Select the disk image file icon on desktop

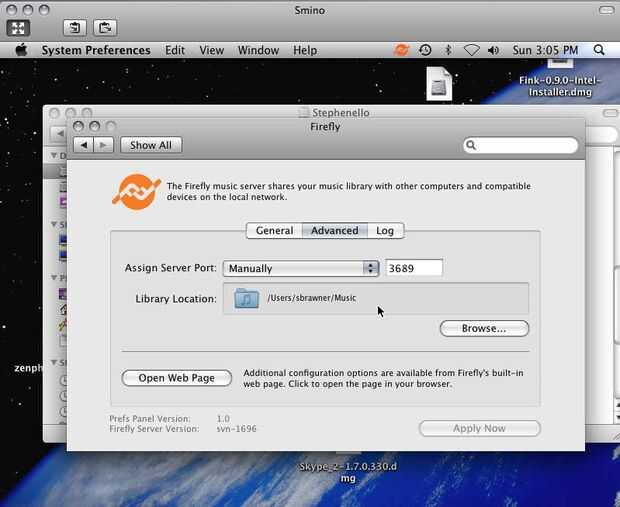click(x=439, y=84)
